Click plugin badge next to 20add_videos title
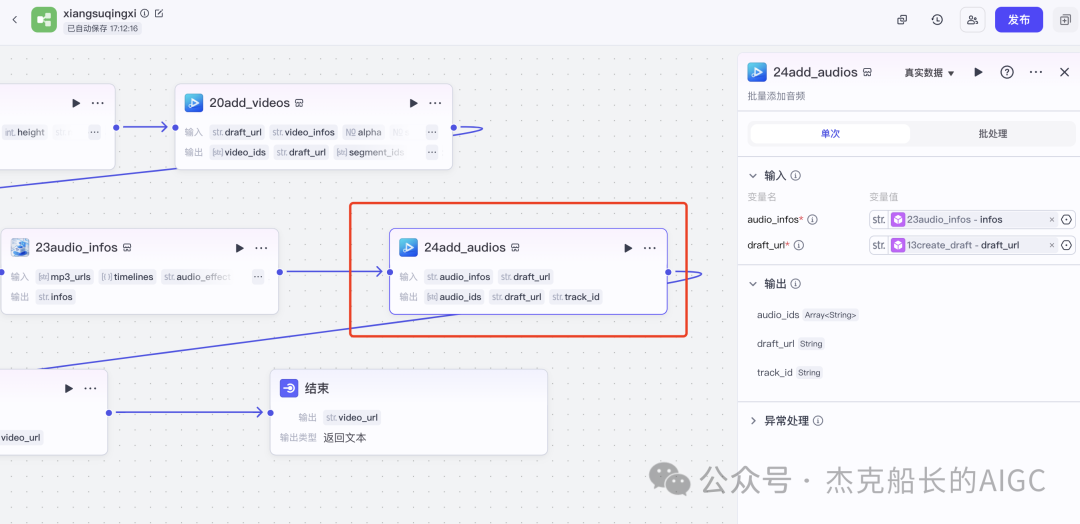 tap(300, 103)
